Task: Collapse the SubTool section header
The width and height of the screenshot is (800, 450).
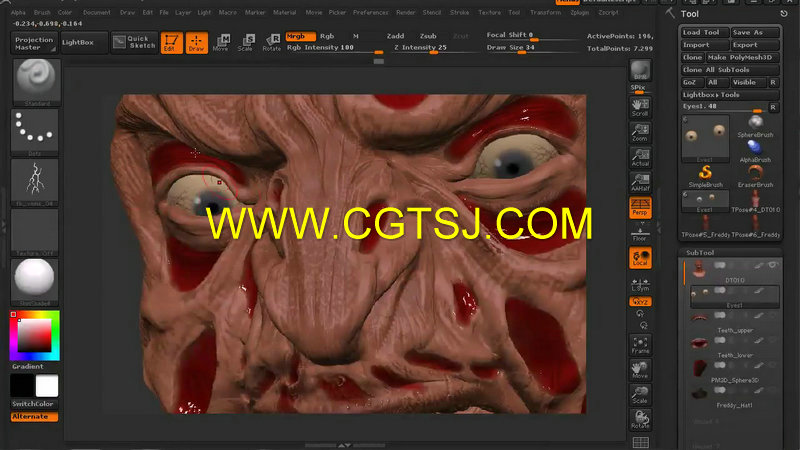Action: 700,253
